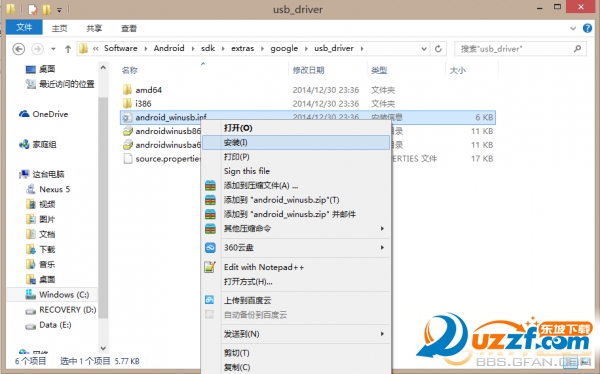The height and width of the screenshot is (374, 600).
Task: Refresh the current folder view
Action: (x=438, y=49)
